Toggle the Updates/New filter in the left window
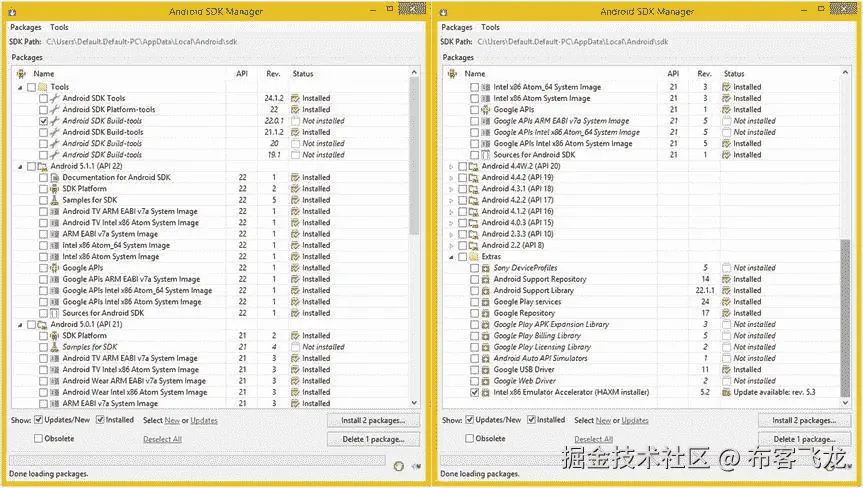The image size is (863, 488). point(39,419)
